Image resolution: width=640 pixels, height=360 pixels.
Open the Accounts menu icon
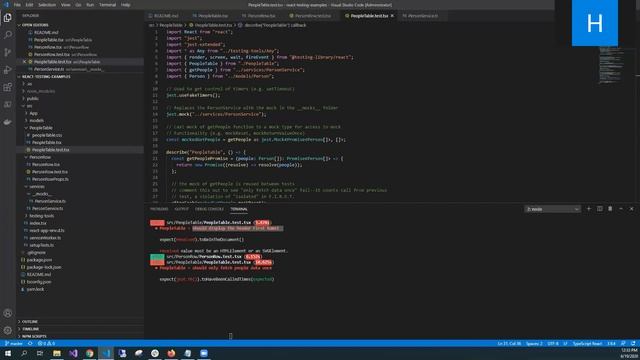click(x=8, y=313)
